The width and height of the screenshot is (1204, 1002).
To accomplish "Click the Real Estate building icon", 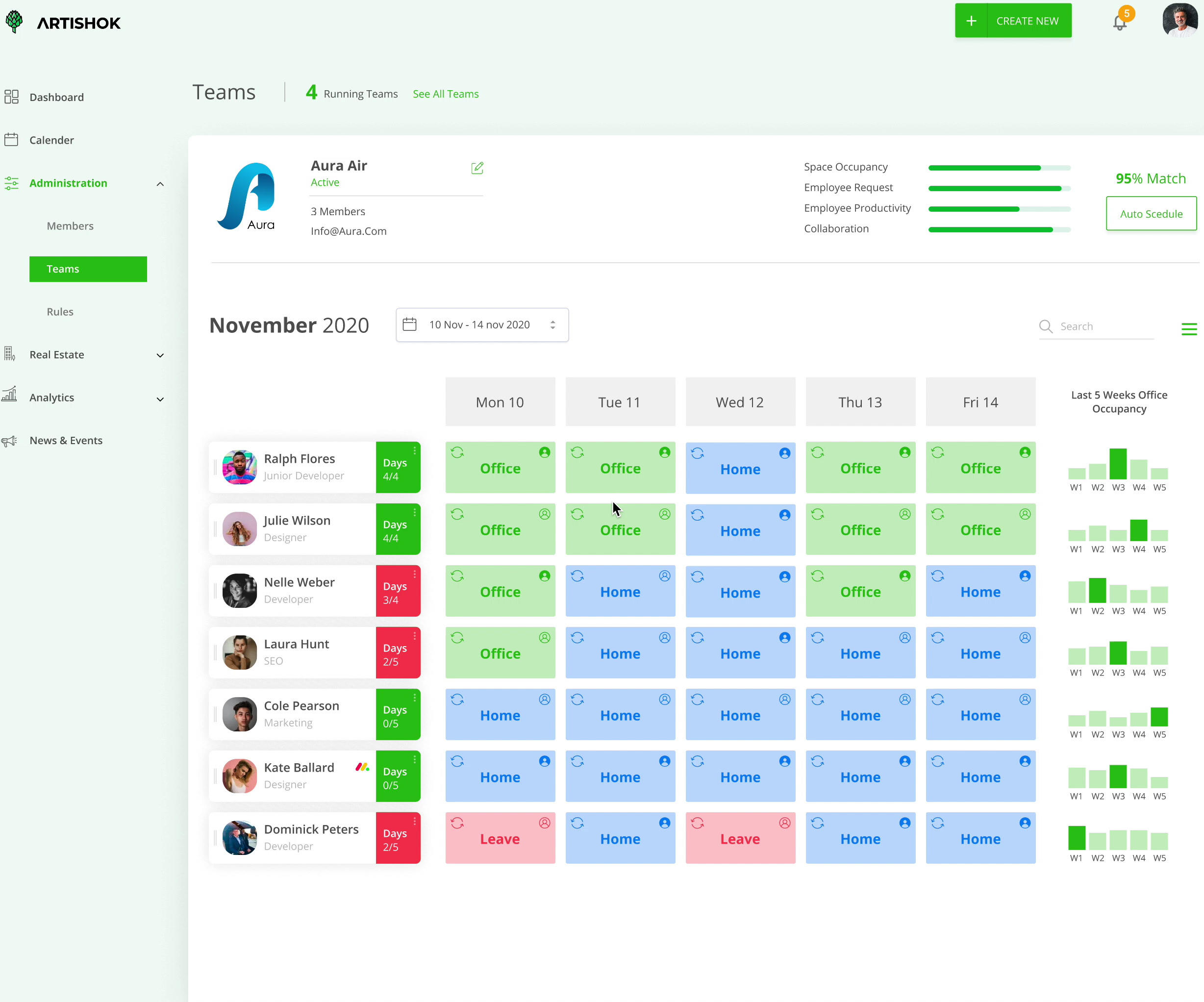I will click(x=10, y=353).
